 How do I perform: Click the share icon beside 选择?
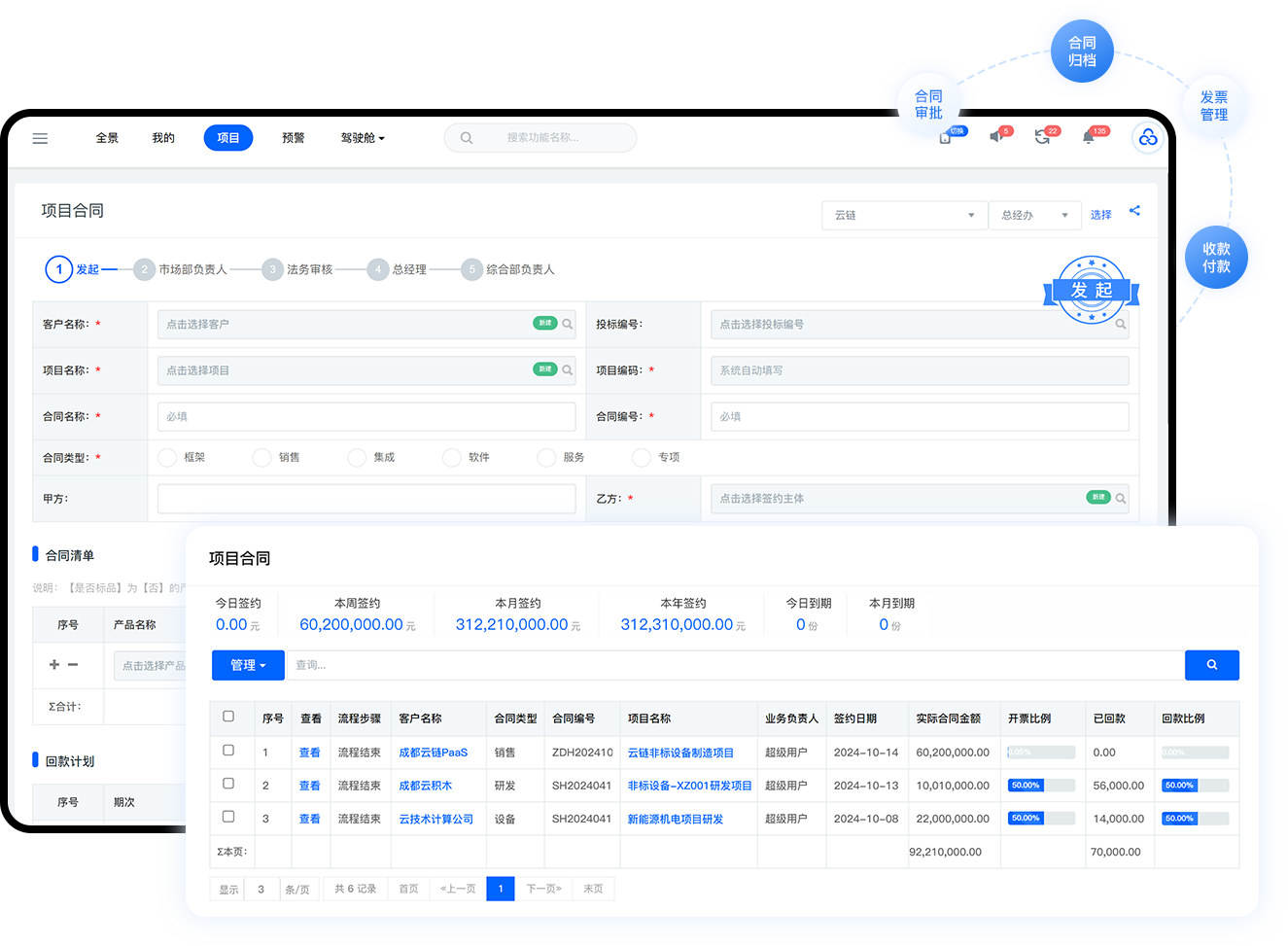tap(1134, 211)
